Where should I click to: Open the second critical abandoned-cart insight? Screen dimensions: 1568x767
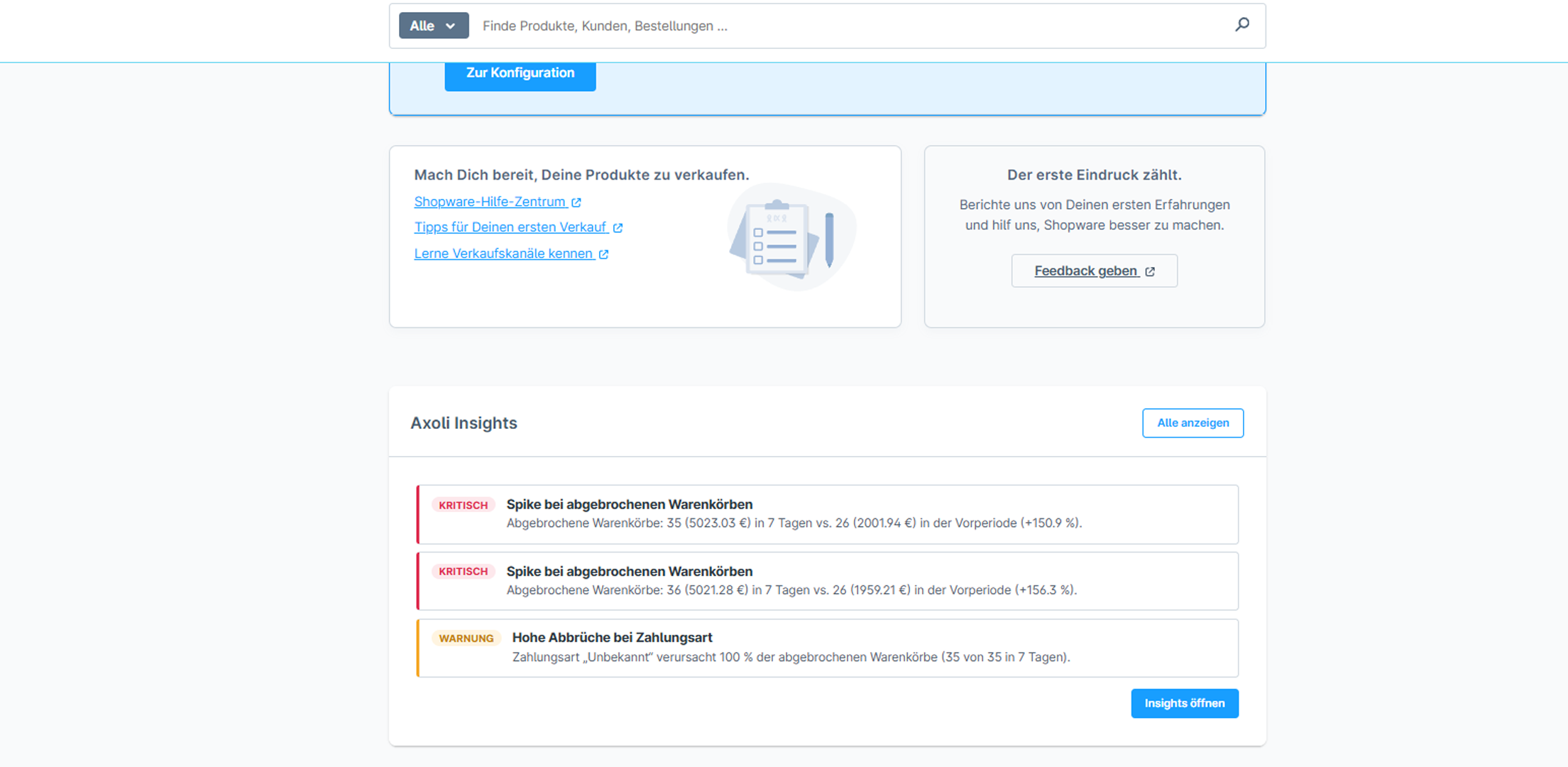click(x=827, y=581)
